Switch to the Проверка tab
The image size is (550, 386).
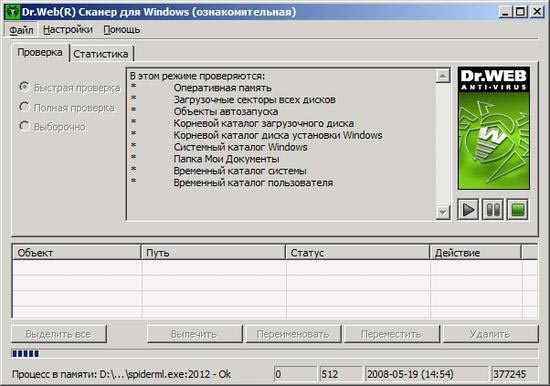(x=40, y=53)
